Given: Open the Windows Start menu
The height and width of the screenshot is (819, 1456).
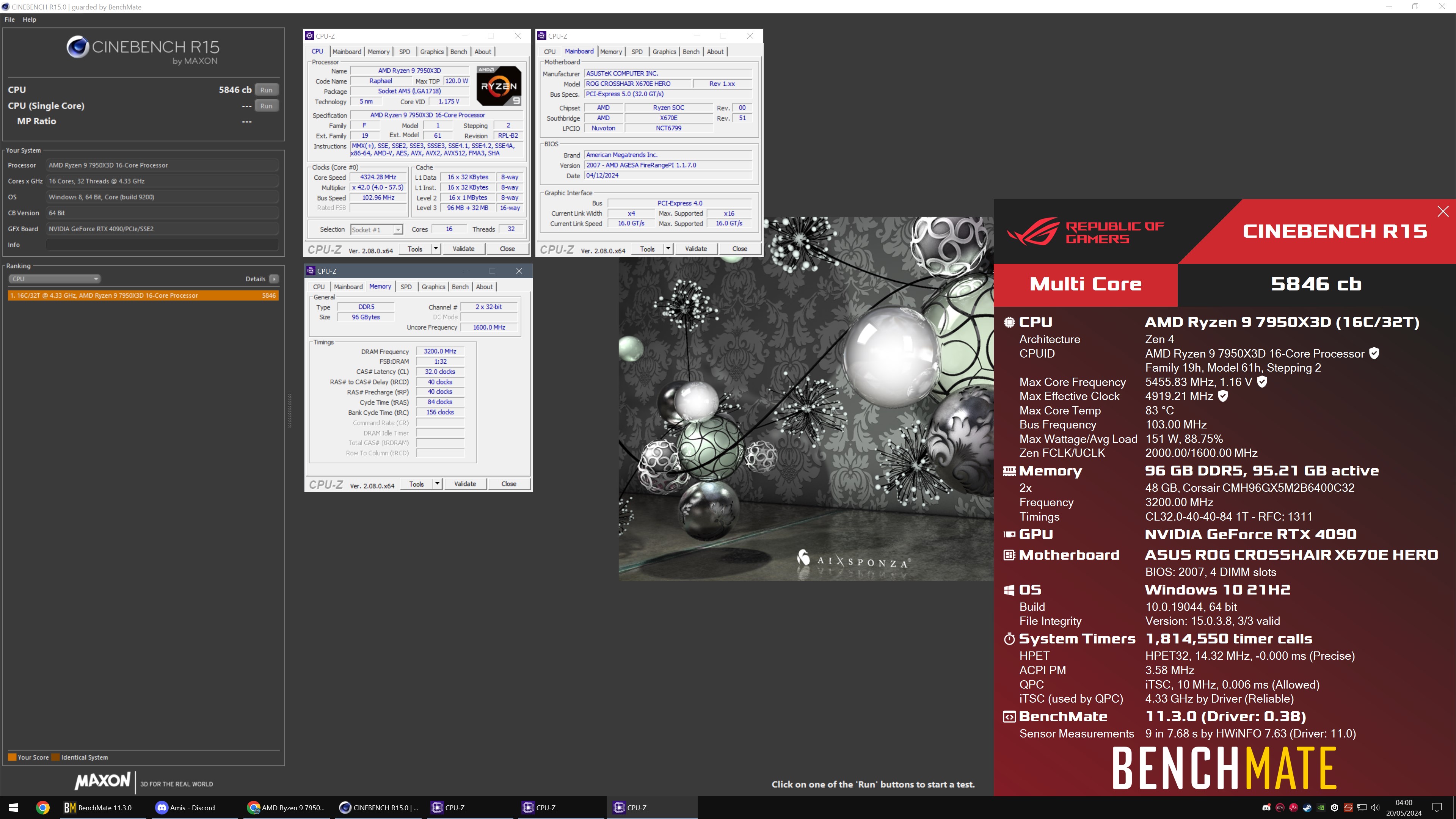Looking at the screenshot, I should click(x=14, y=808).
